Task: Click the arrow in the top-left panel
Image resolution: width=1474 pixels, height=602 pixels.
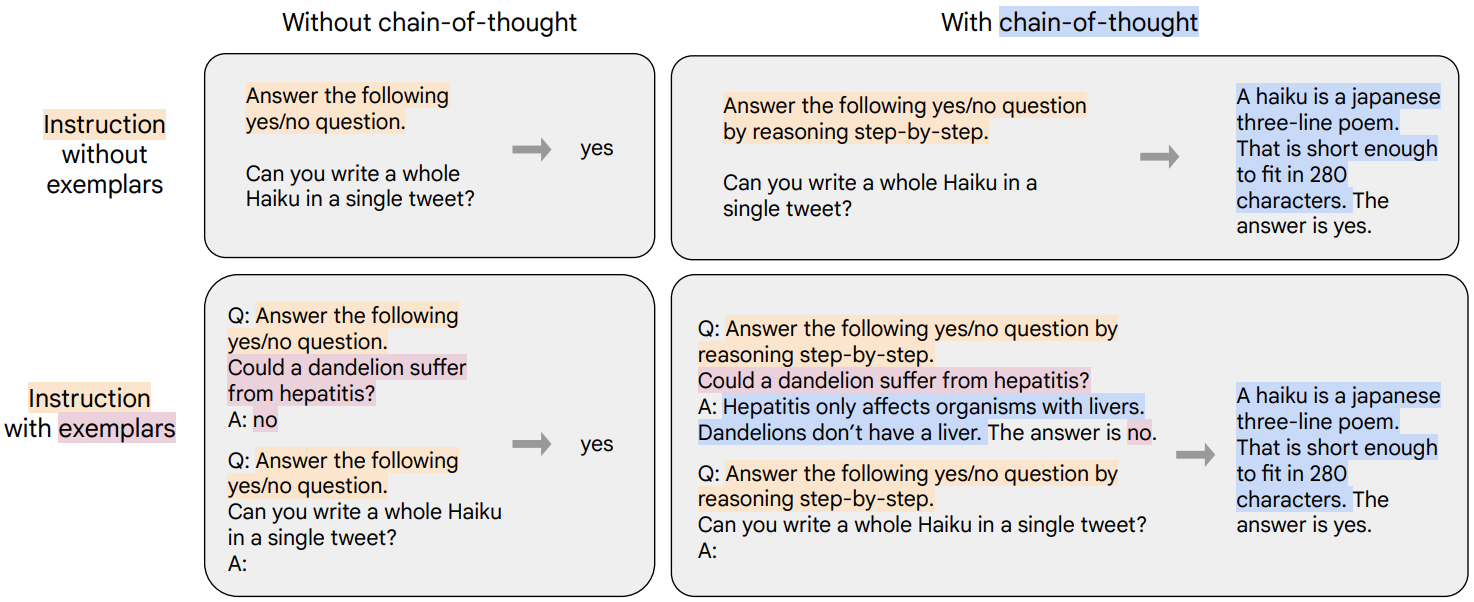Action: tap(531, 150)
